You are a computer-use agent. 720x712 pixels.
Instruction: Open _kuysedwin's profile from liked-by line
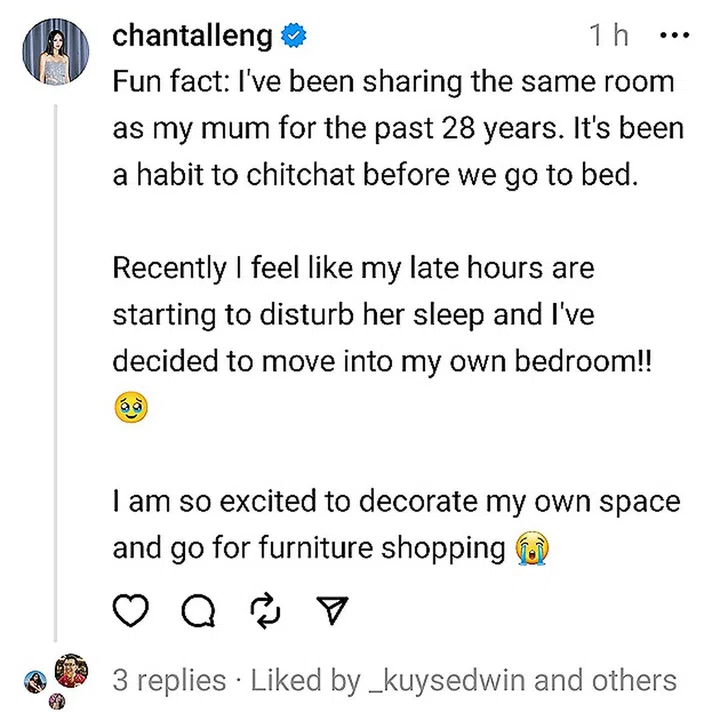(447, 681)
